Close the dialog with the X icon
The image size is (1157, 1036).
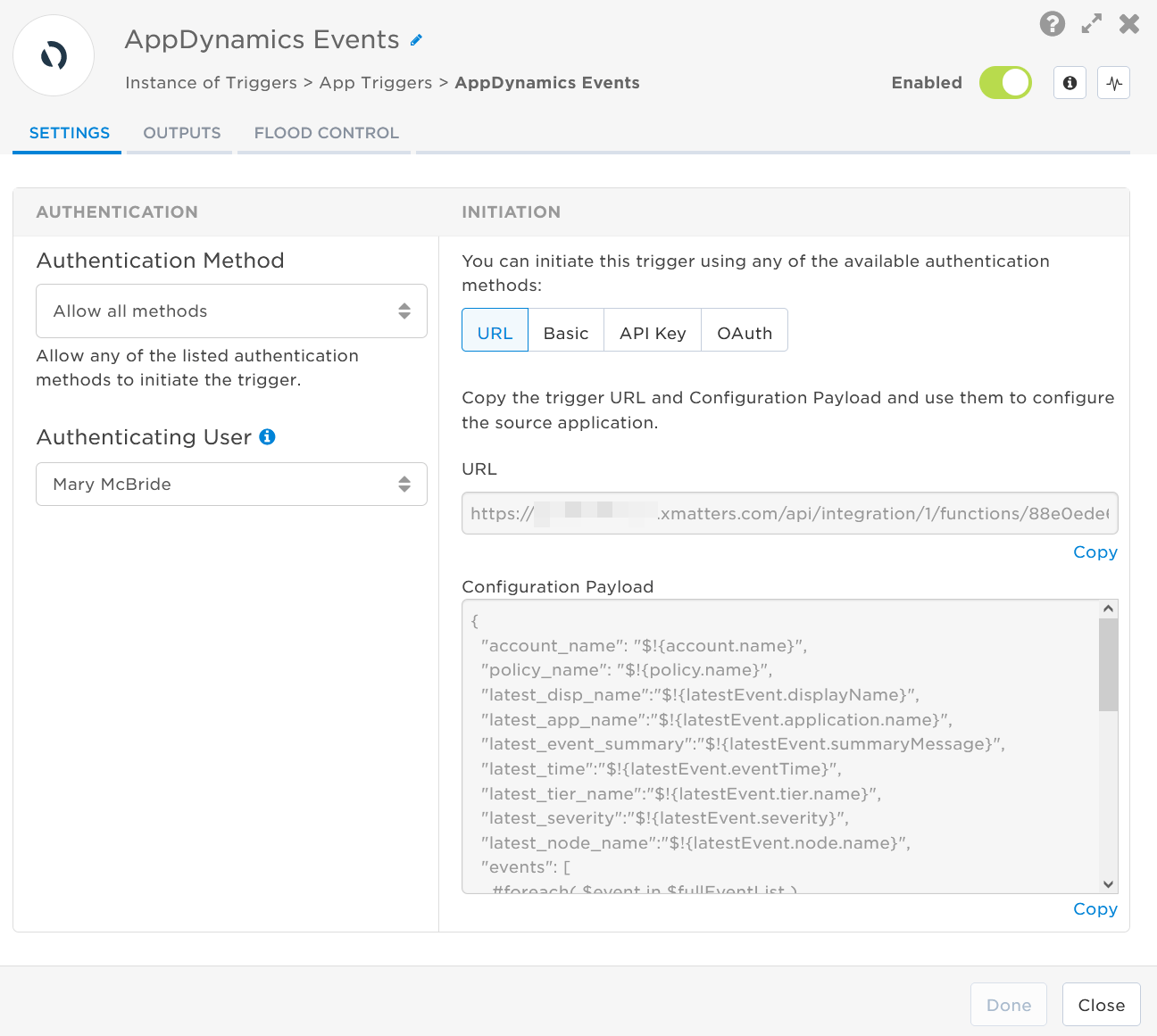point(1129,24)
